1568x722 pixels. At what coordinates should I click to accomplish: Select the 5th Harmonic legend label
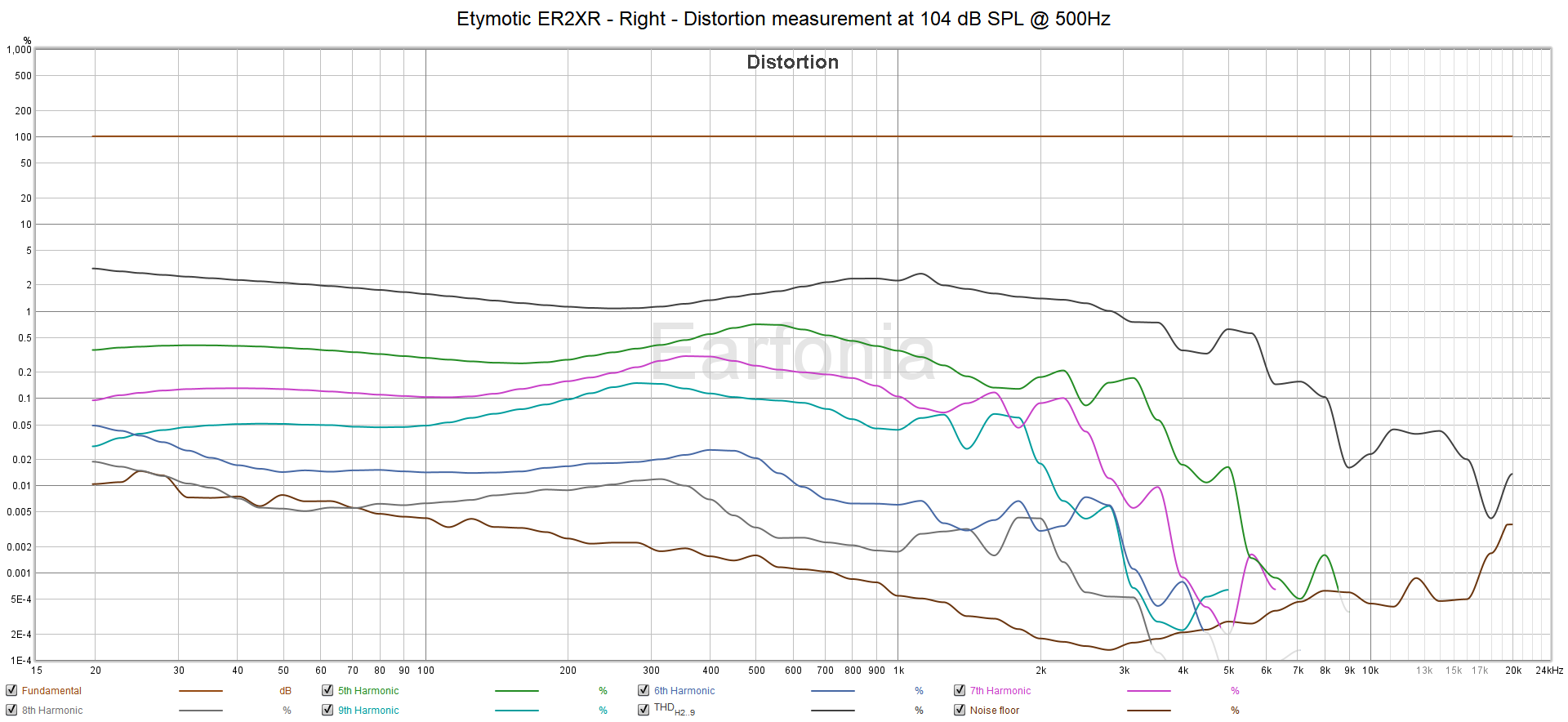pyautogui.click(x=368, y=691)
